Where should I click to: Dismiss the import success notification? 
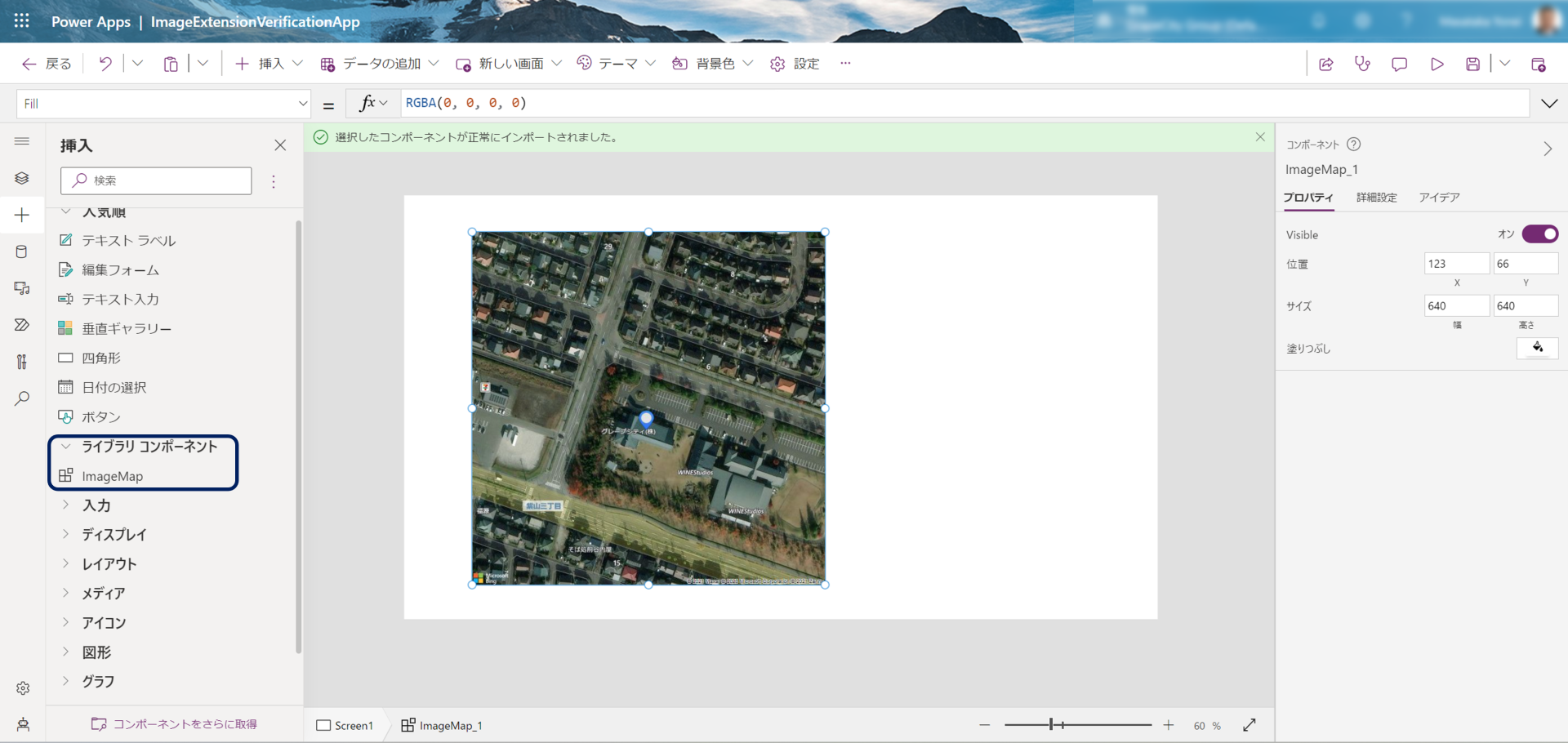(x=1260, y=137)
